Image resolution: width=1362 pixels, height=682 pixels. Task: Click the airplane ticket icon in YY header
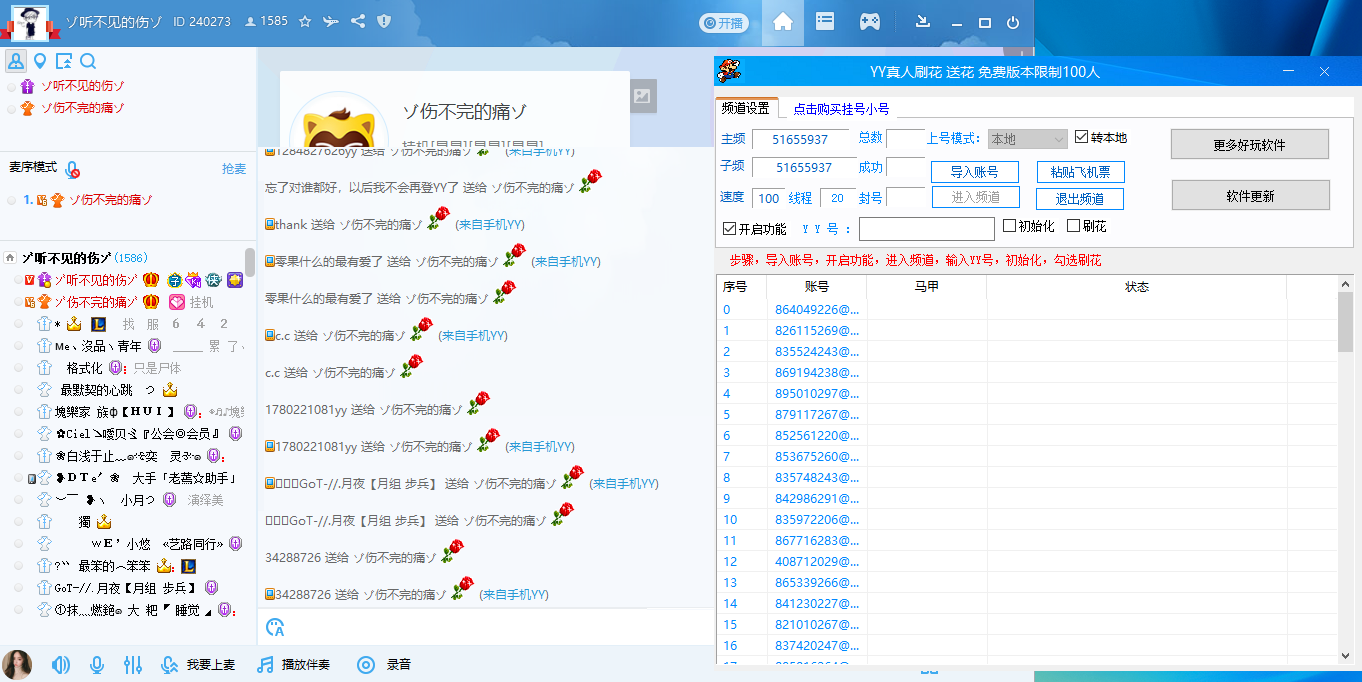click(x=331, y=21)
